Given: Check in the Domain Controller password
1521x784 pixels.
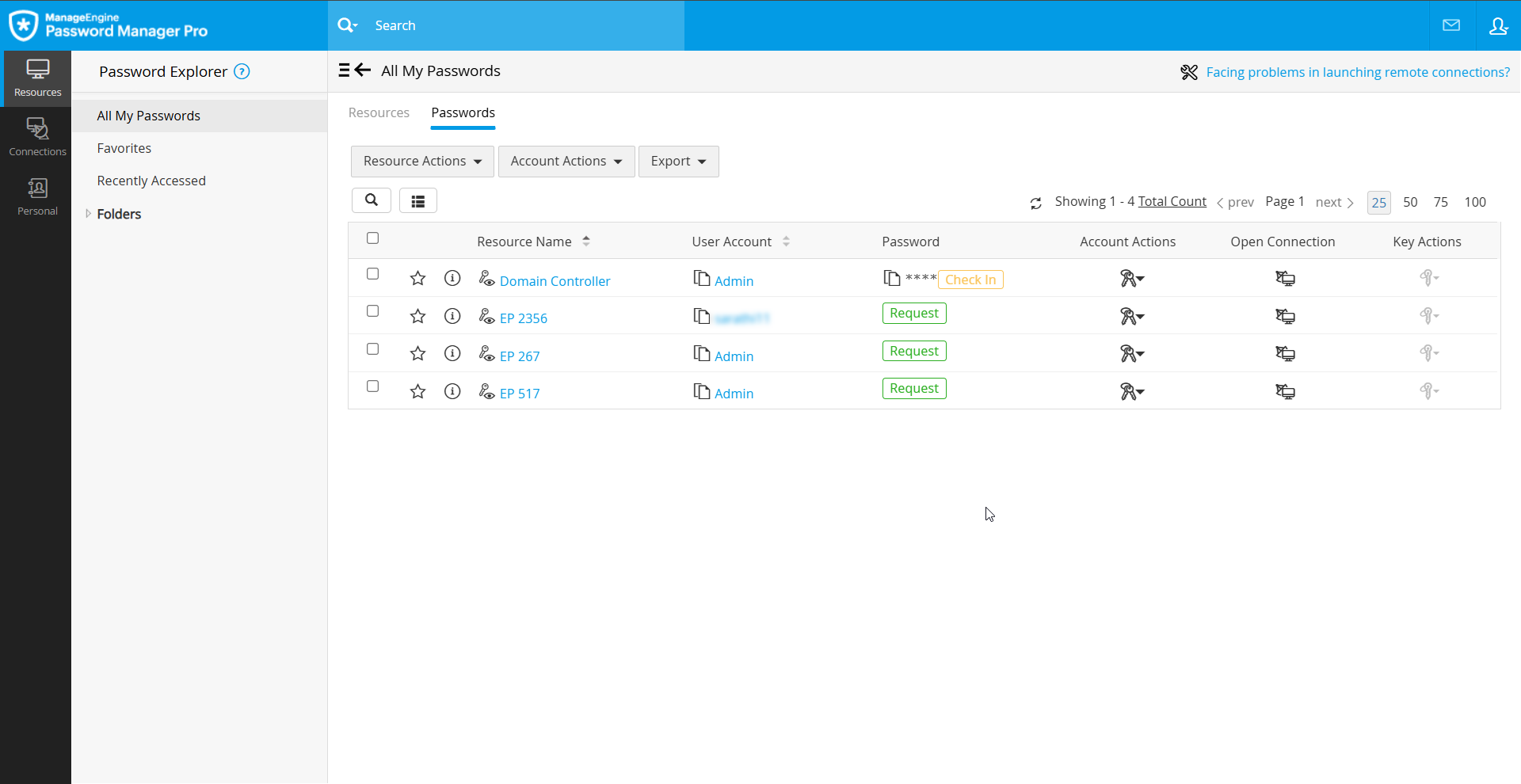Looking at the screenshot, I should [970, 280].
